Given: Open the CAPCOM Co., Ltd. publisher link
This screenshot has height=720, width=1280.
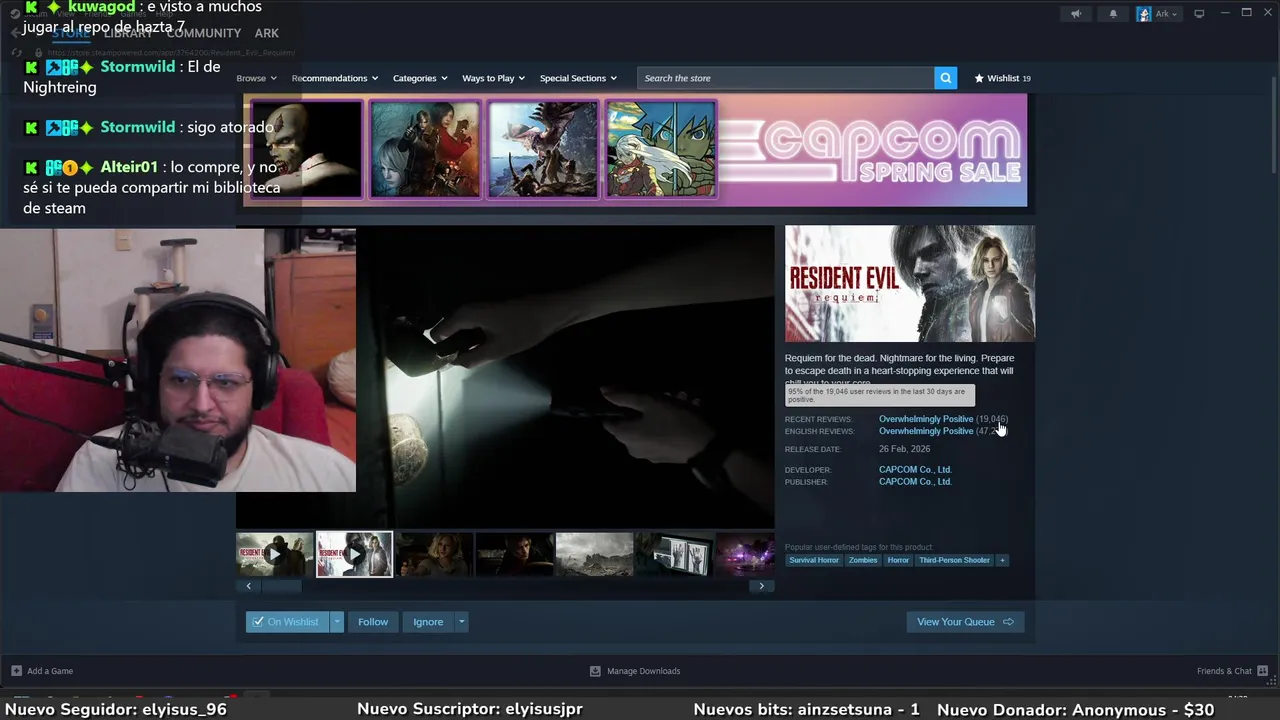Looking at the screenshot, I should (x=915, y=481).
